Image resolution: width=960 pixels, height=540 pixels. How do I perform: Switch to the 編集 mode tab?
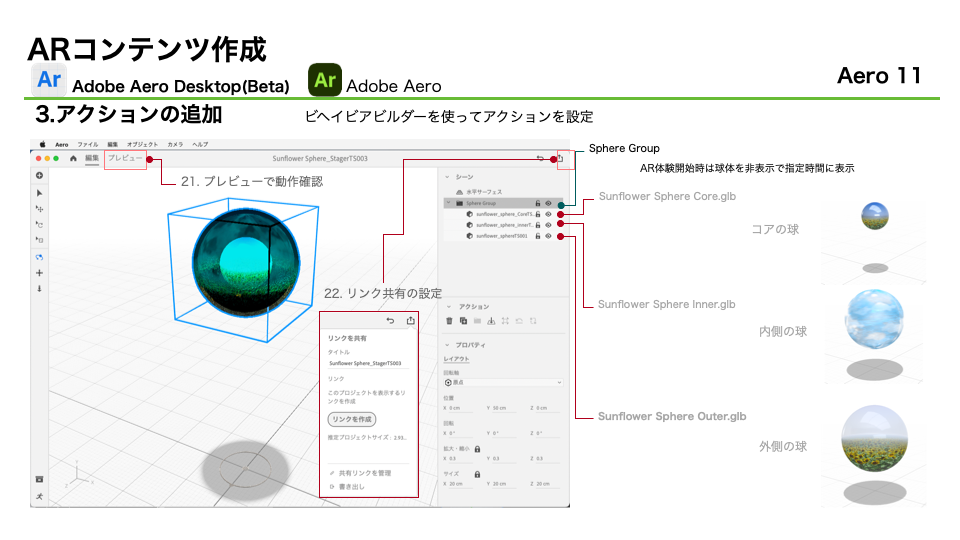(92, 158)
